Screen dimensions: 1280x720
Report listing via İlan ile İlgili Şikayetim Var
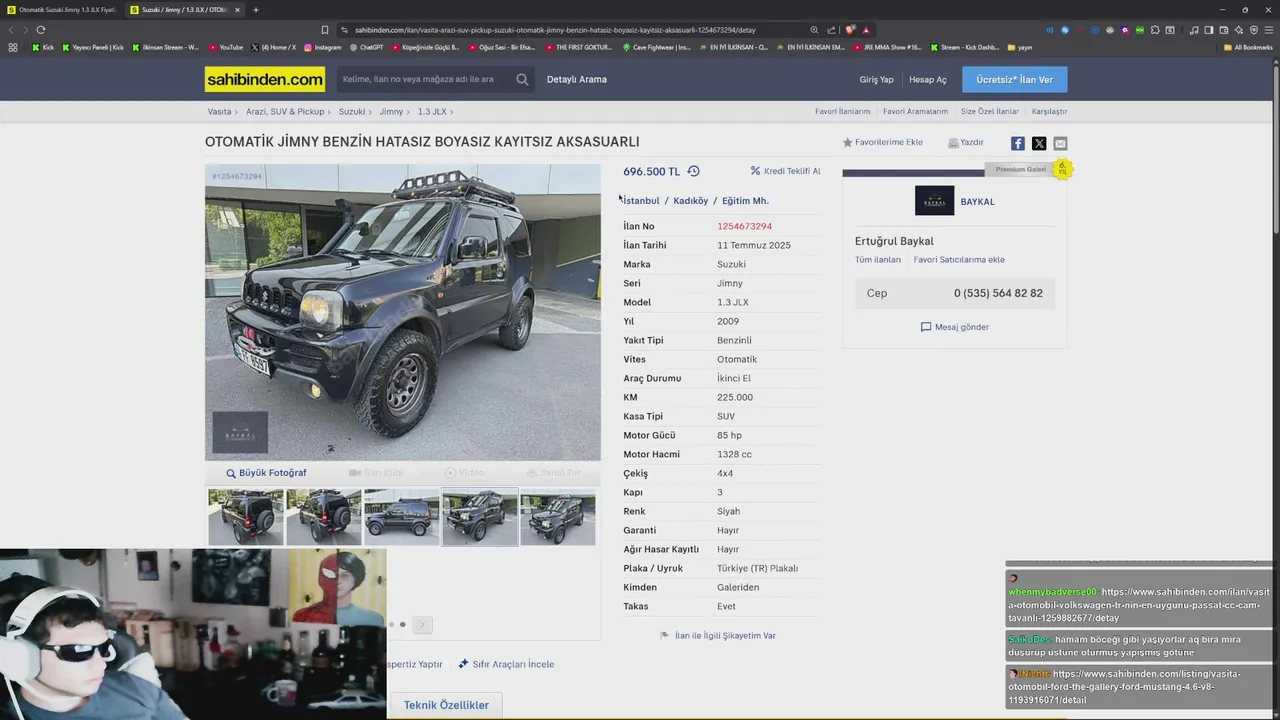(718, 636)
